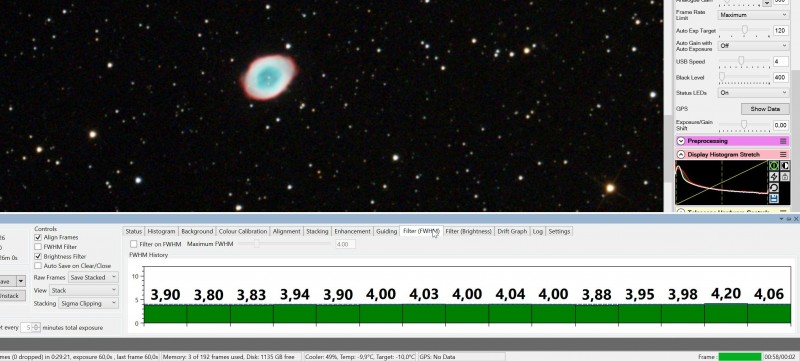Viewport: 800px width, 361px height.
Task: Open the Drift Graph tab
Action: tap(512, 231)
